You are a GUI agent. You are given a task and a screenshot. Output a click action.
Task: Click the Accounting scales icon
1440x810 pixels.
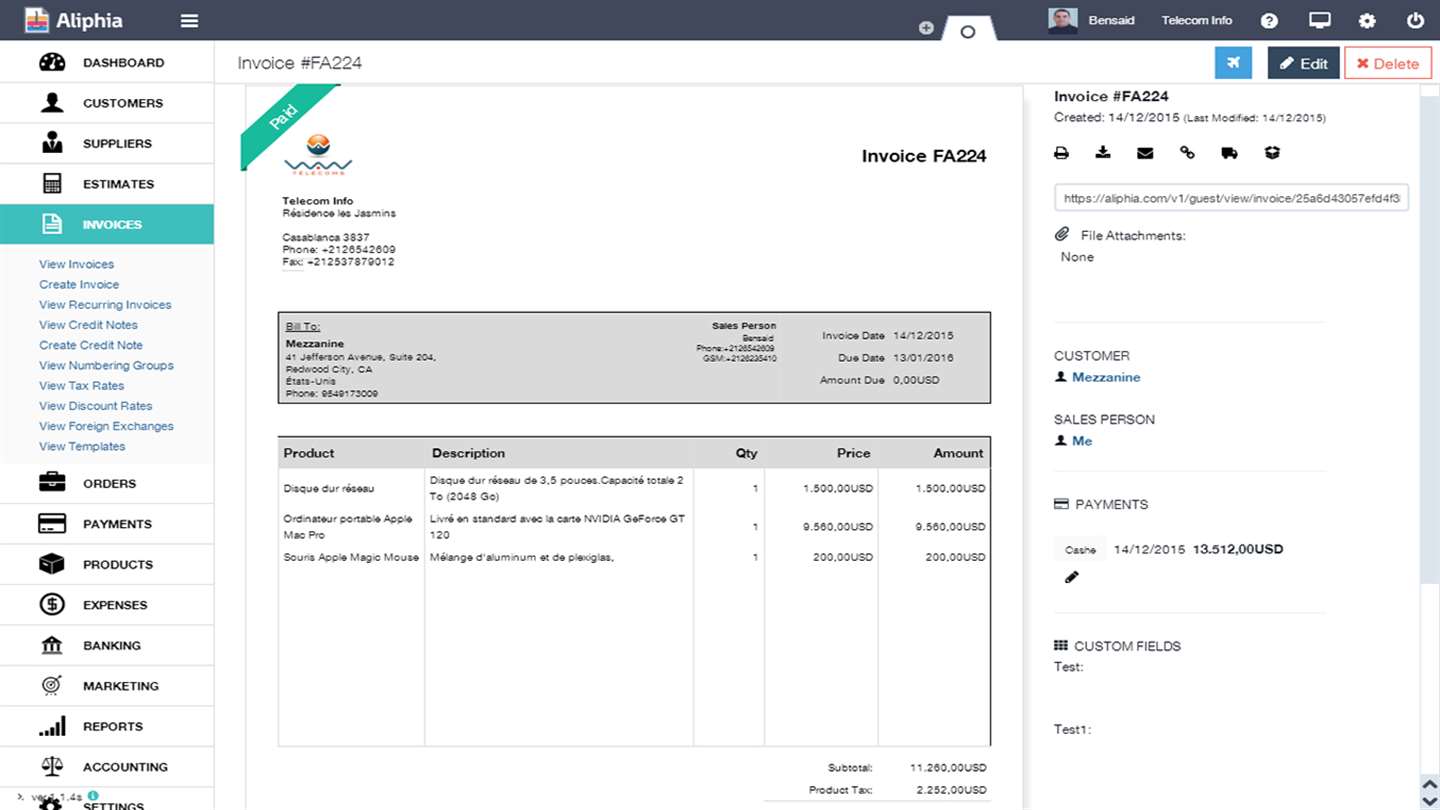pos(52,767)
